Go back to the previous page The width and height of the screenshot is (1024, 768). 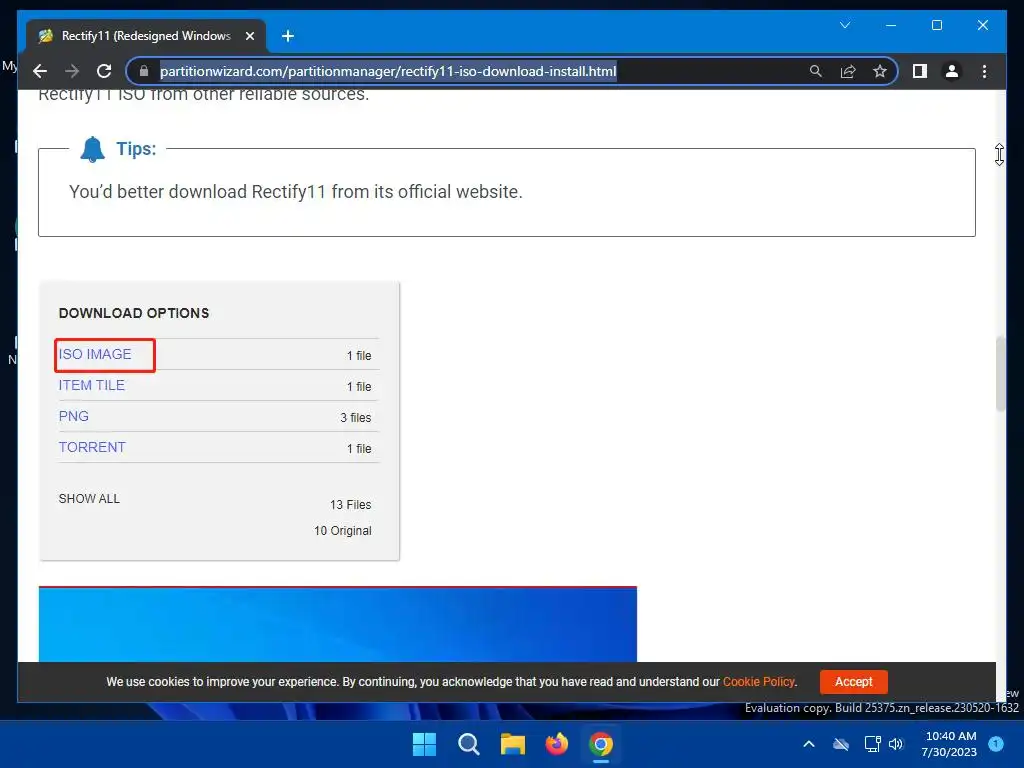[x=40, y=71]
